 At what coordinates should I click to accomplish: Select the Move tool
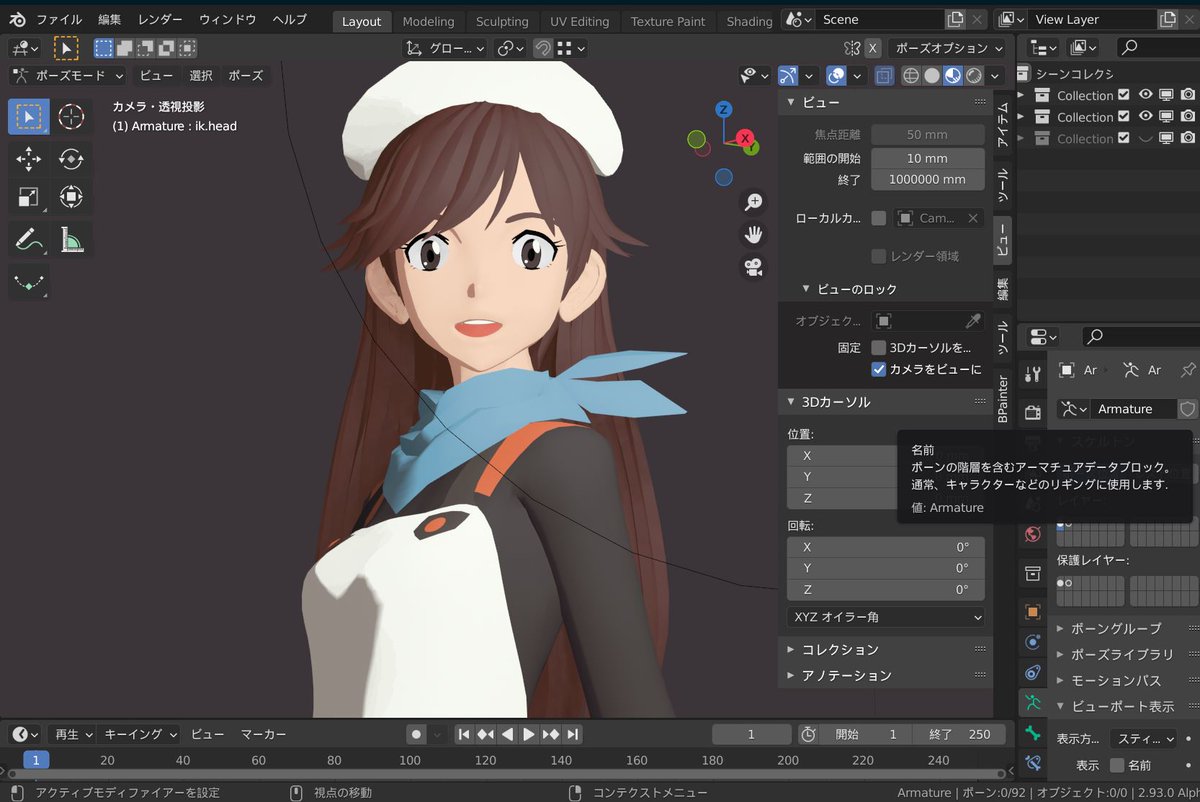click(29, 158)
